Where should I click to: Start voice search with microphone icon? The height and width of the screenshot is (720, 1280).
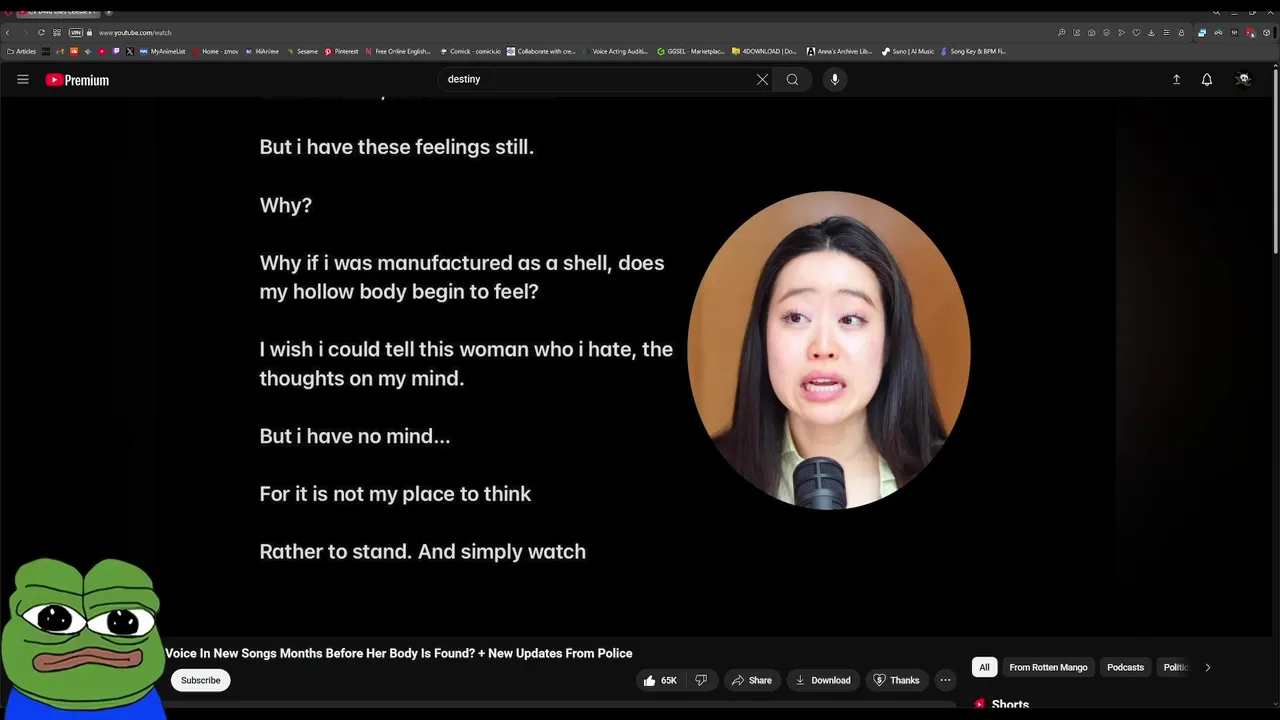pyautogui.click(x=835, y=80)
